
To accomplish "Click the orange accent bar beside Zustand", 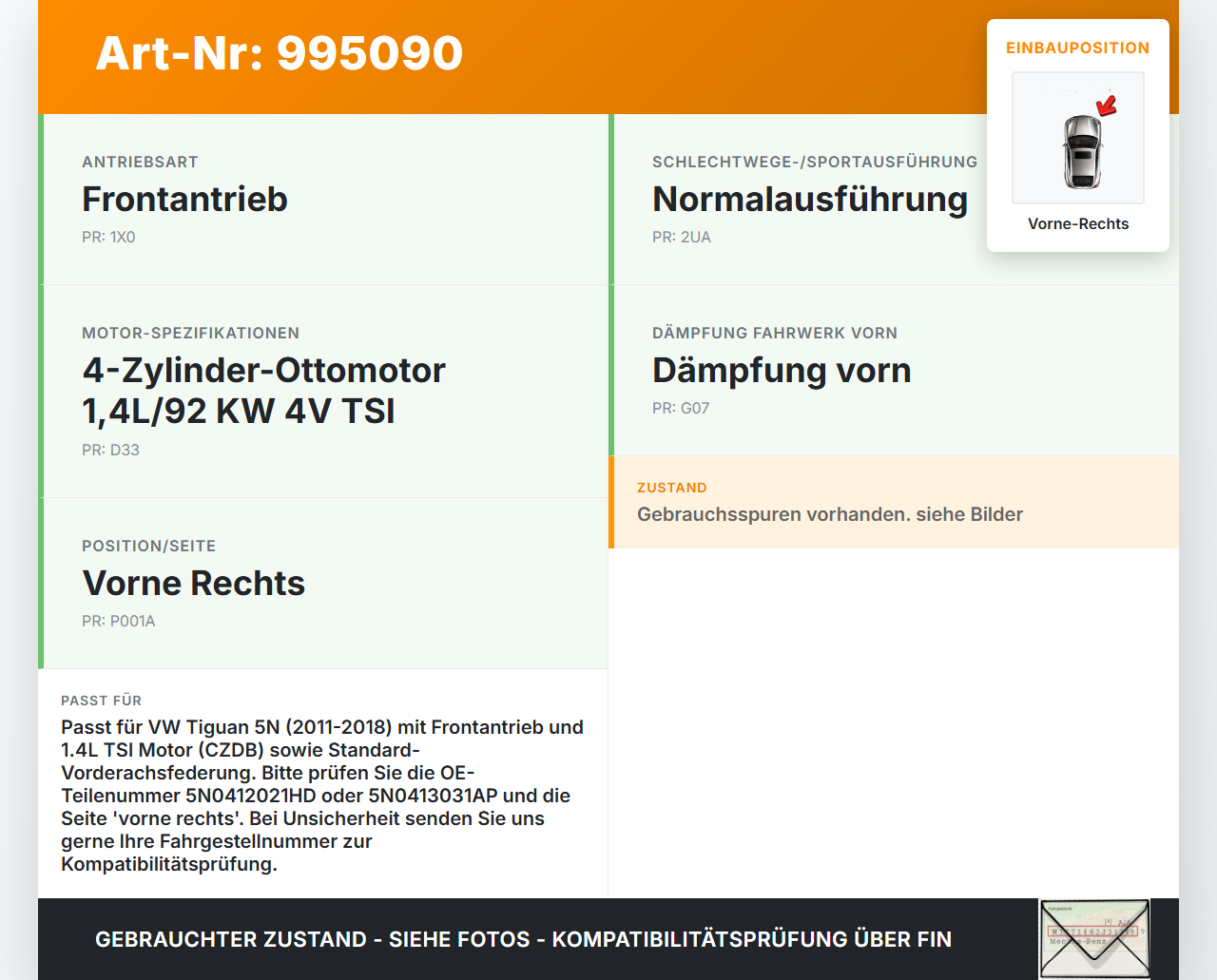I will coord(611,502).
